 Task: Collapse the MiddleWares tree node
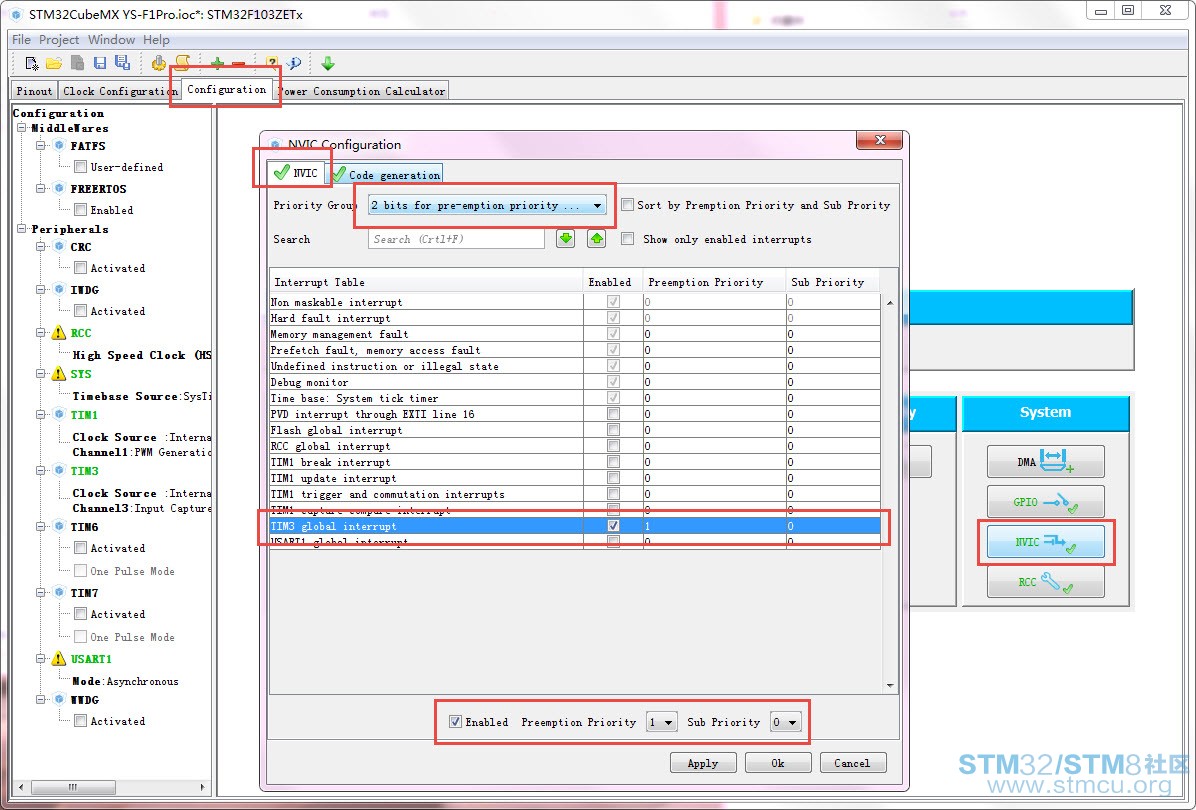22,128
